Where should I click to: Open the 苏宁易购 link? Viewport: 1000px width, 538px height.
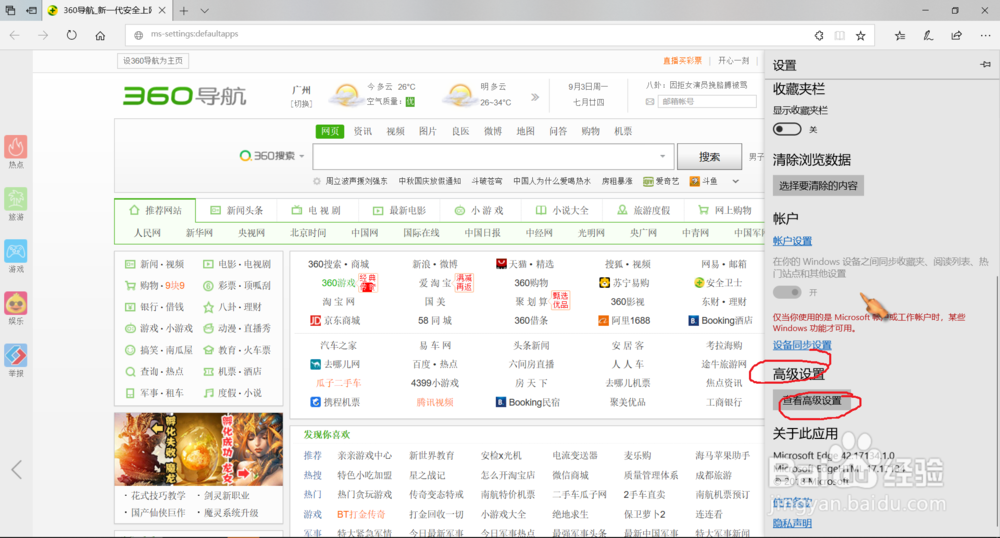624,283
